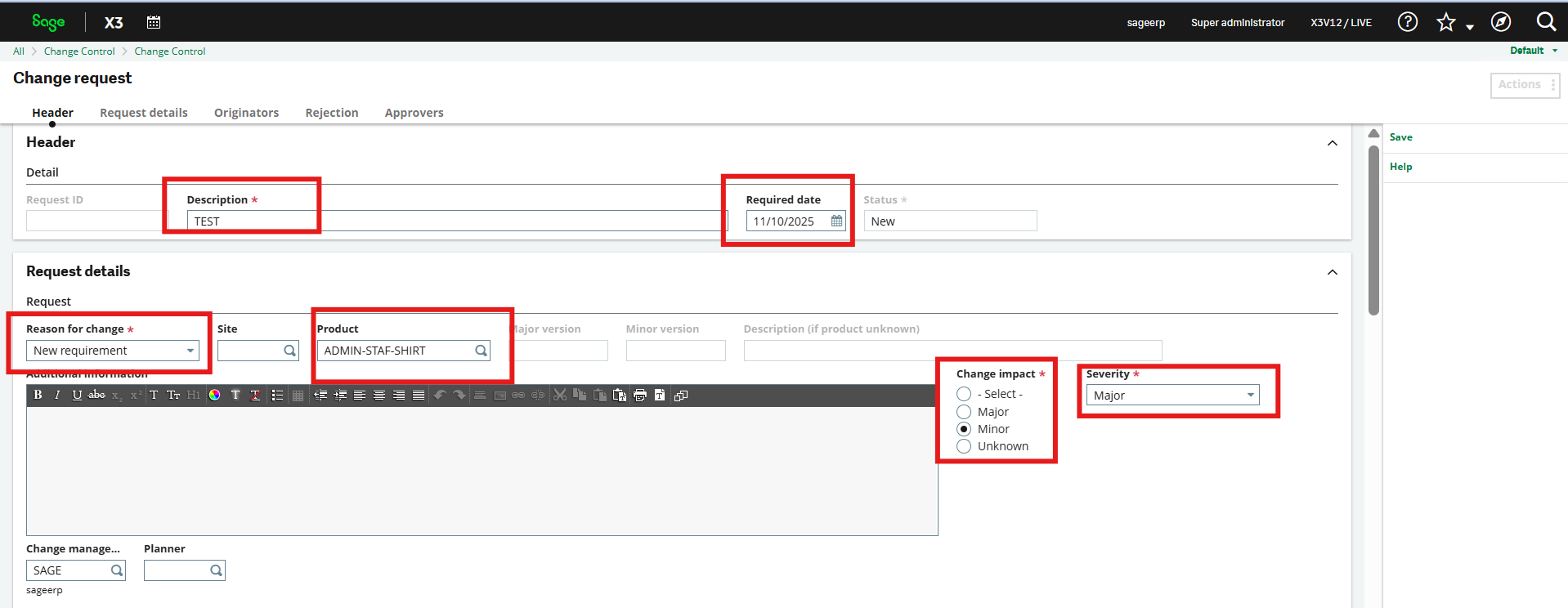The width and height of the screenshot is (1568, 608).
Task: Open Site lookup magnifier
Action: coord(289,351)
